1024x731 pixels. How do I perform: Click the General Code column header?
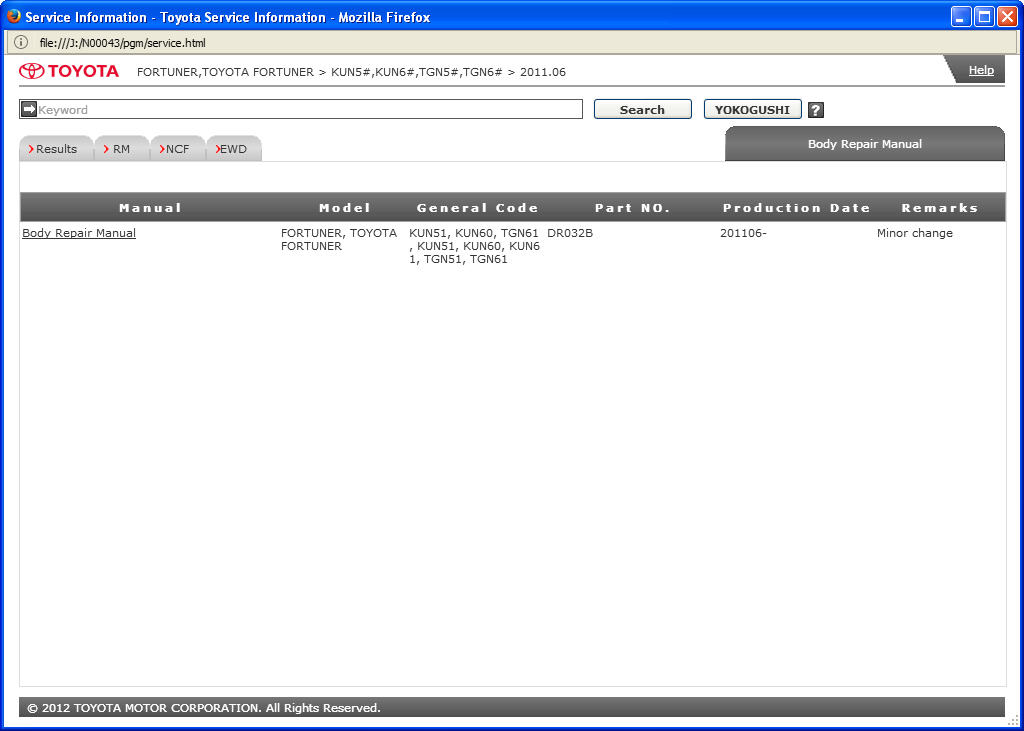tap(477, 208)
